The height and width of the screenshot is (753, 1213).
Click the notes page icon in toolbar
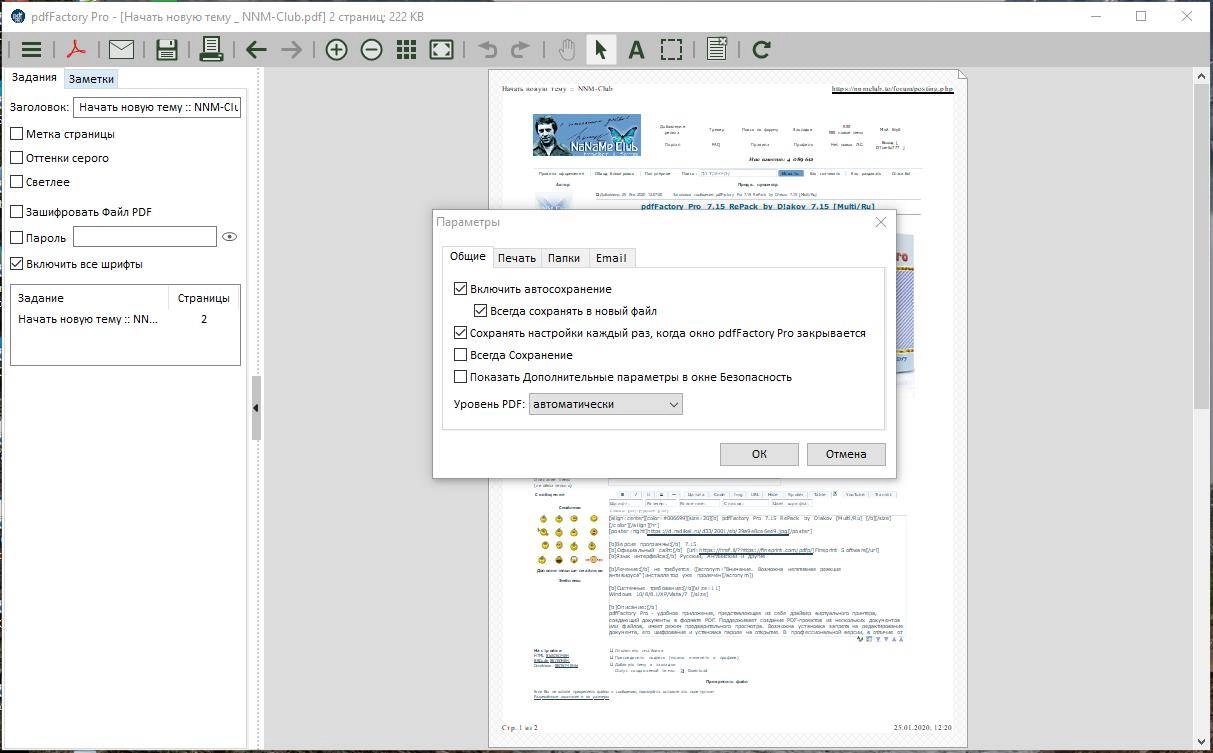(x=716, y=49)
